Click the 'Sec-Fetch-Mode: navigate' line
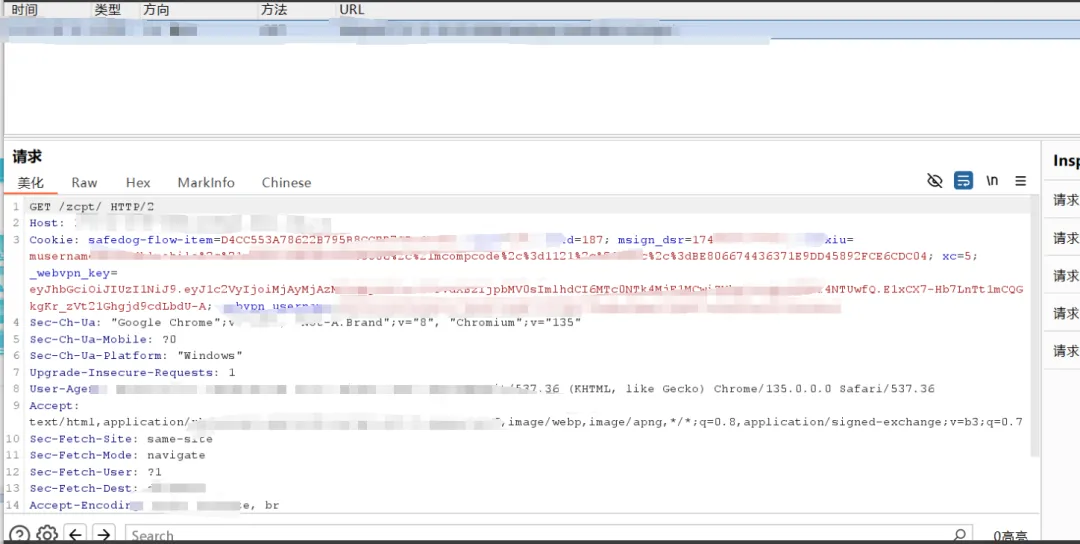The width and height of the screenshot is (1080, 544). [117, 455]
